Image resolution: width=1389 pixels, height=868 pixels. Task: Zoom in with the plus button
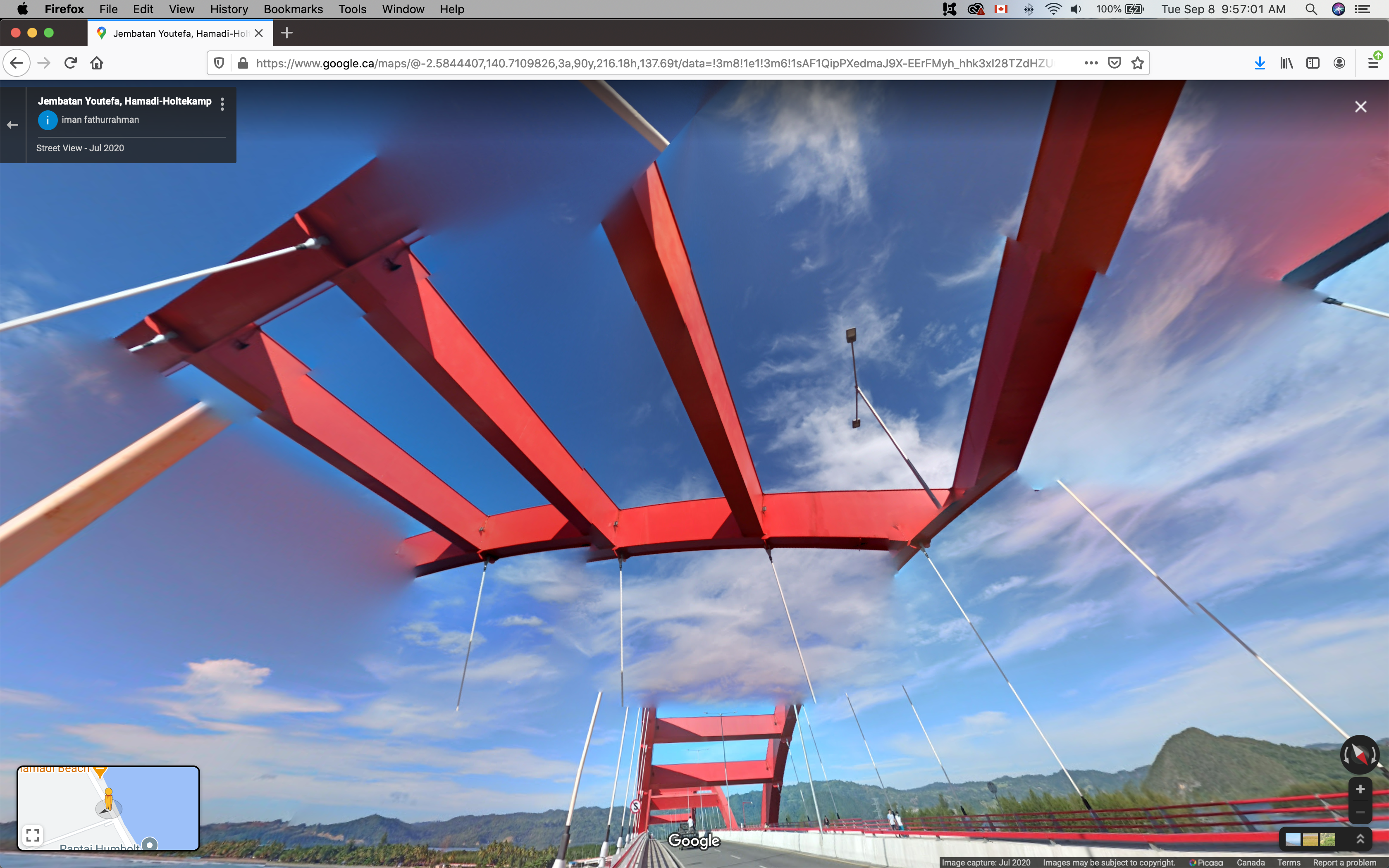click(1360, 789)
